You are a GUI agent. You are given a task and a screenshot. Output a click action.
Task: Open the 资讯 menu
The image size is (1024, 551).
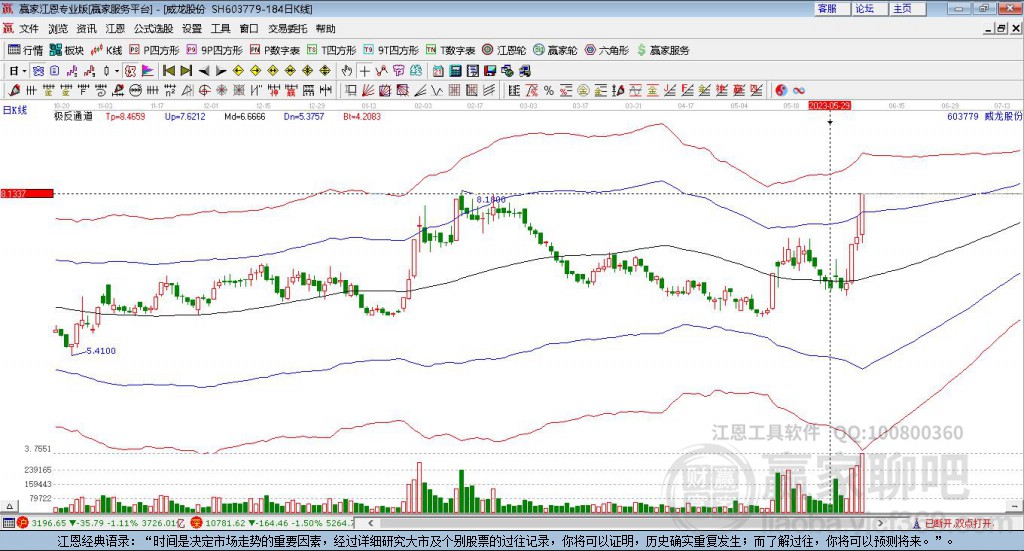tap(86, 29)
